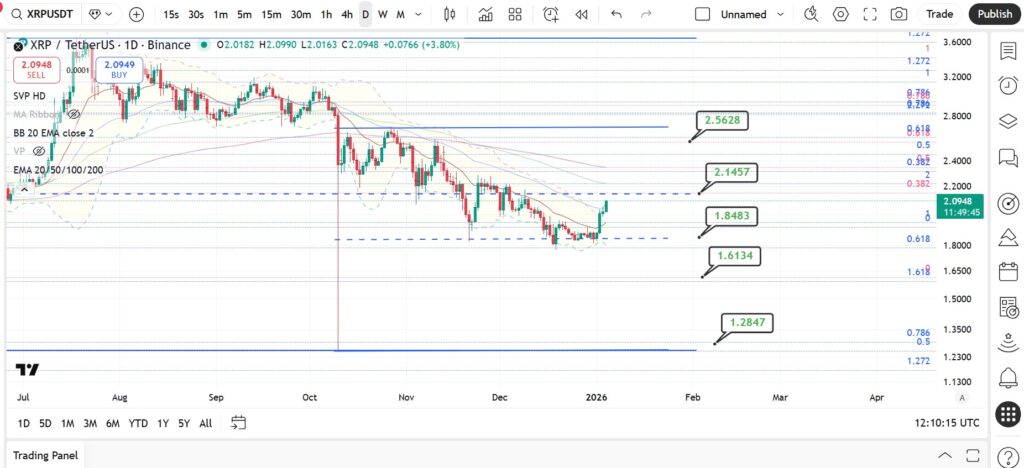Open the Calendar icon in right sidebar
Screen dimensions: 1024x468
tap(1008, 271)
